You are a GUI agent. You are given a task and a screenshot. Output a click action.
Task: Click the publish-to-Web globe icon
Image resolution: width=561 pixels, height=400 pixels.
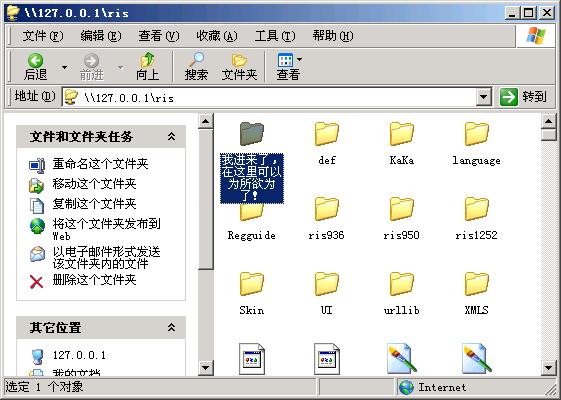(37, 226)
